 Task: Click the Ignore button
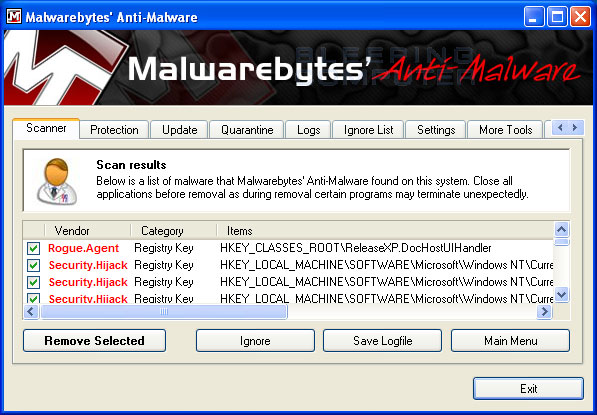coord(255,340)
